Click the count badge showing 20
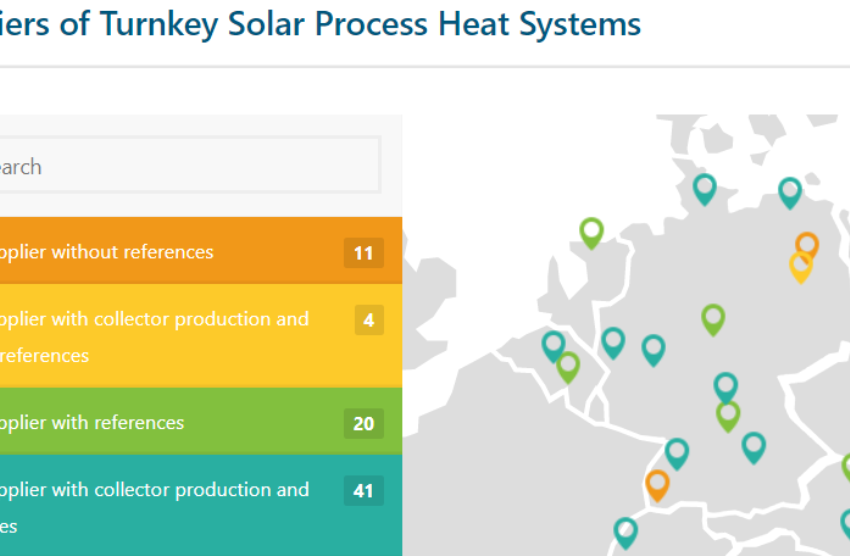 click(364, 423)
